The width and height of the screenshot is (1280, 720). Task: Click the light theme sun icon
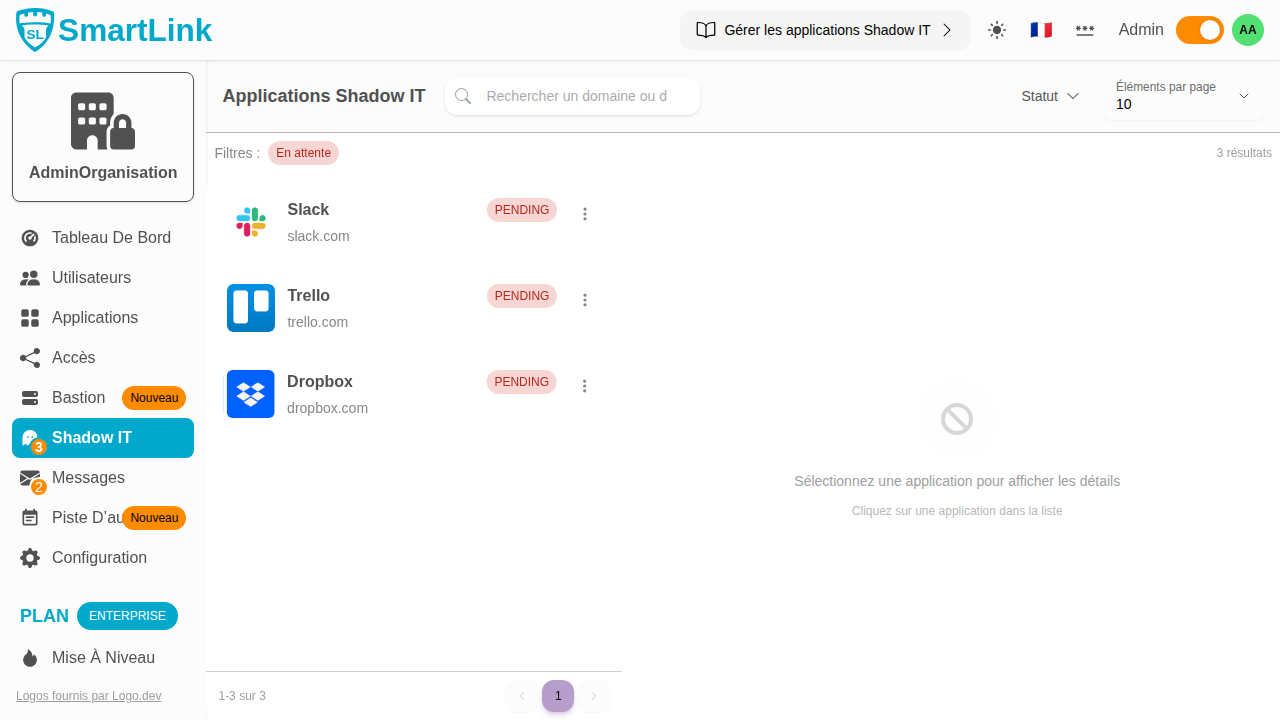coord(997,30)
